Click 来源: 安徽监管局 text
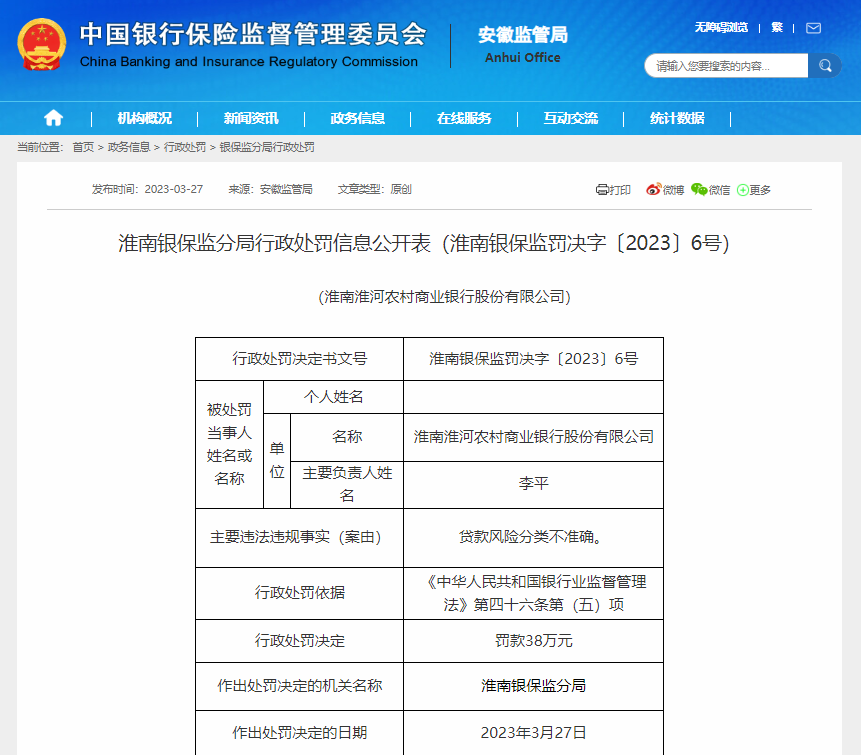 (x=270, y=189)
